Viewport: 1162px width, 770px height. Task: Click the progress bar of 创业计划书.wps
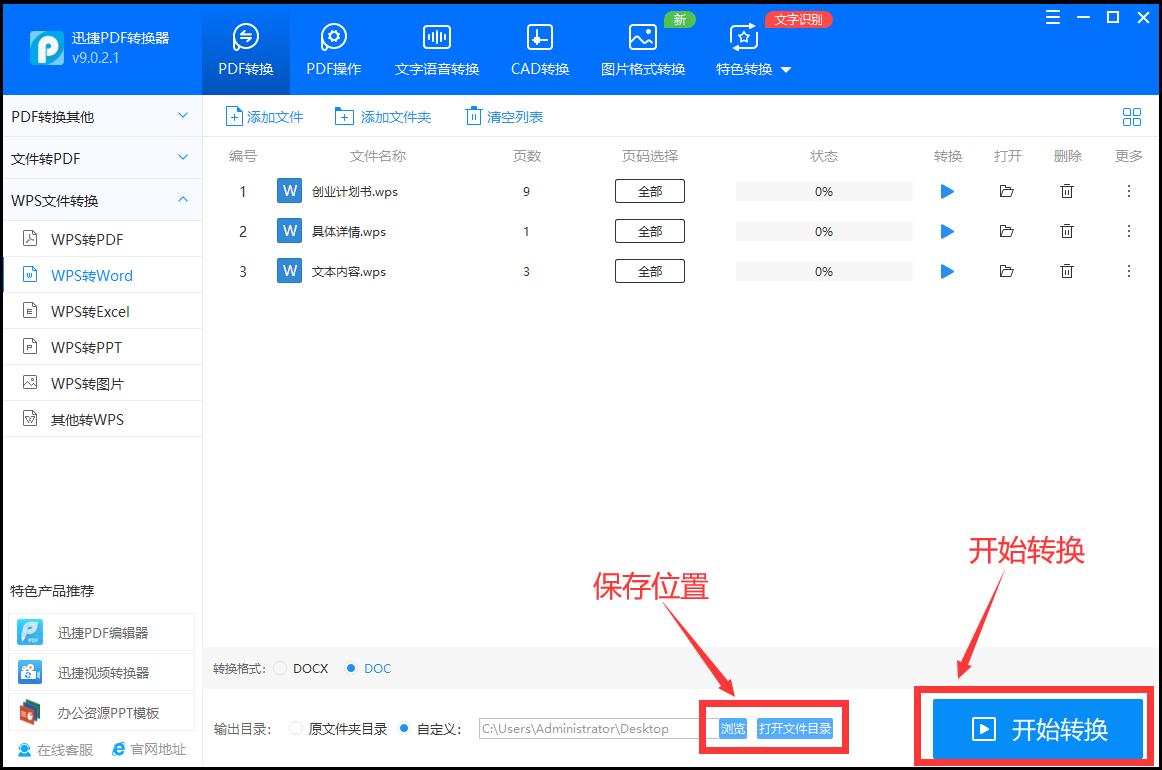823,191
